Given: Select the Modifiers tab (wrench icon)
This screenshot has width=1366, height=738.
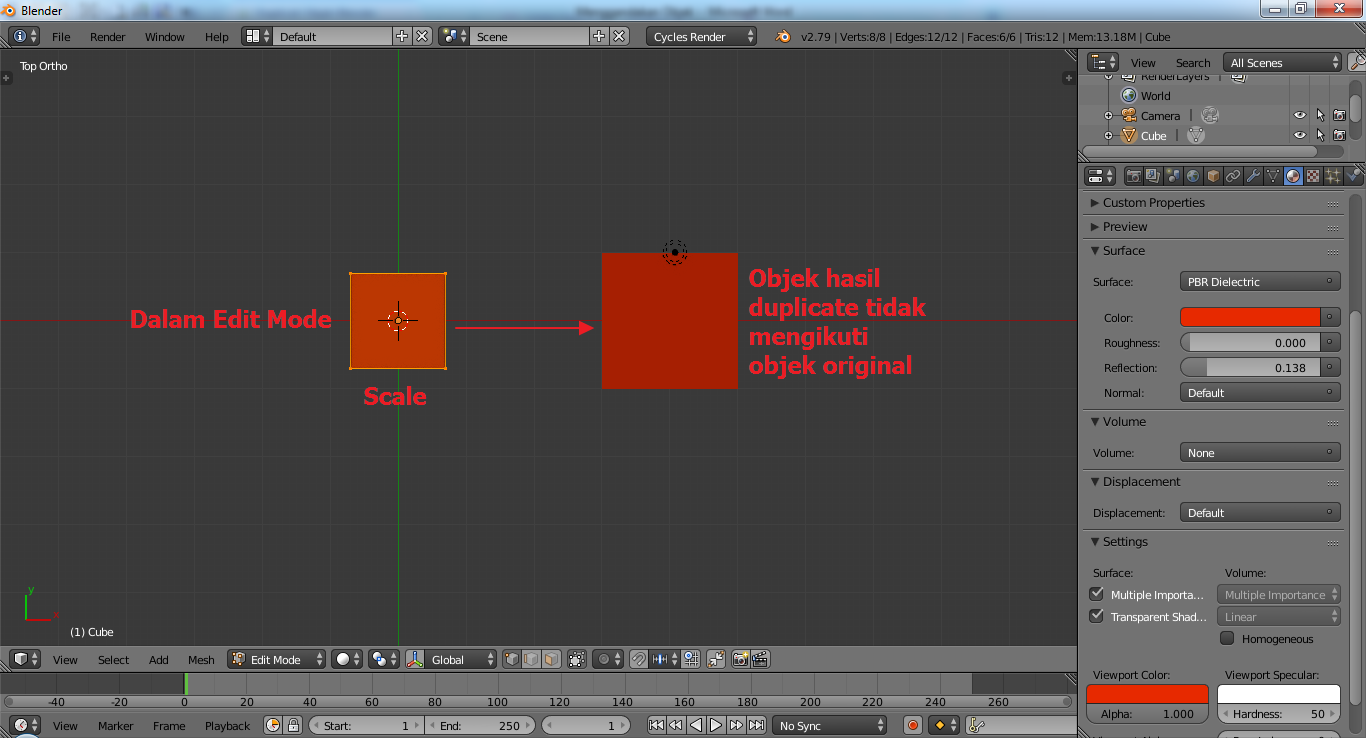Looking at the screenshot, I should click(1253, 175).
